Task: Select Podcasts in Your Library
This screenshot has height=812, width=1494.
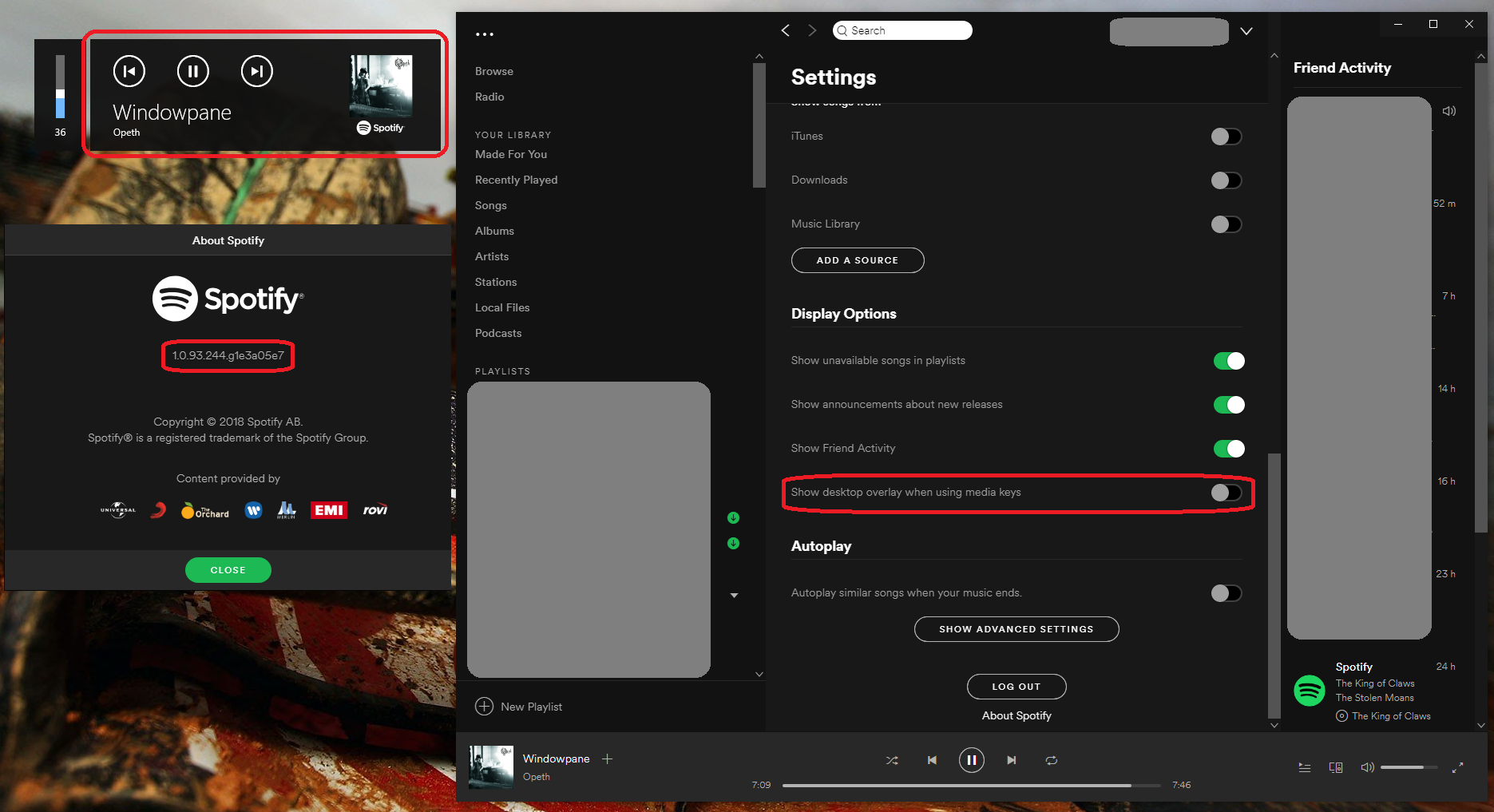Action: 498,333
